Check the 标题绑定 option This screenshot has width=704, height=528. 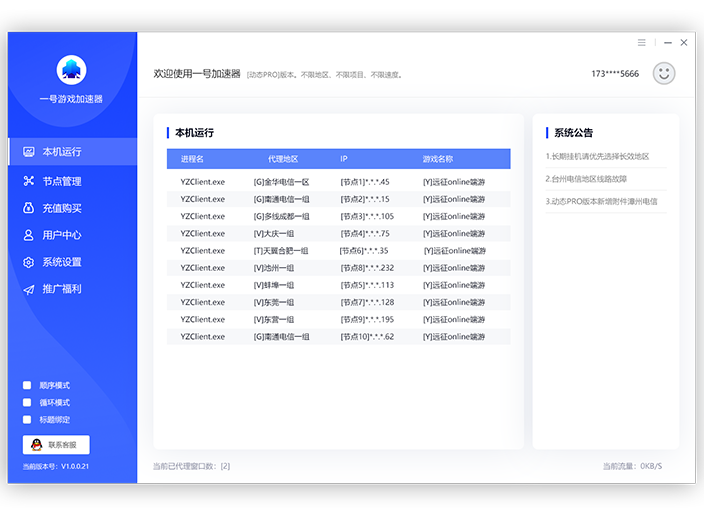pyautogui.click(x=27, y=419)
